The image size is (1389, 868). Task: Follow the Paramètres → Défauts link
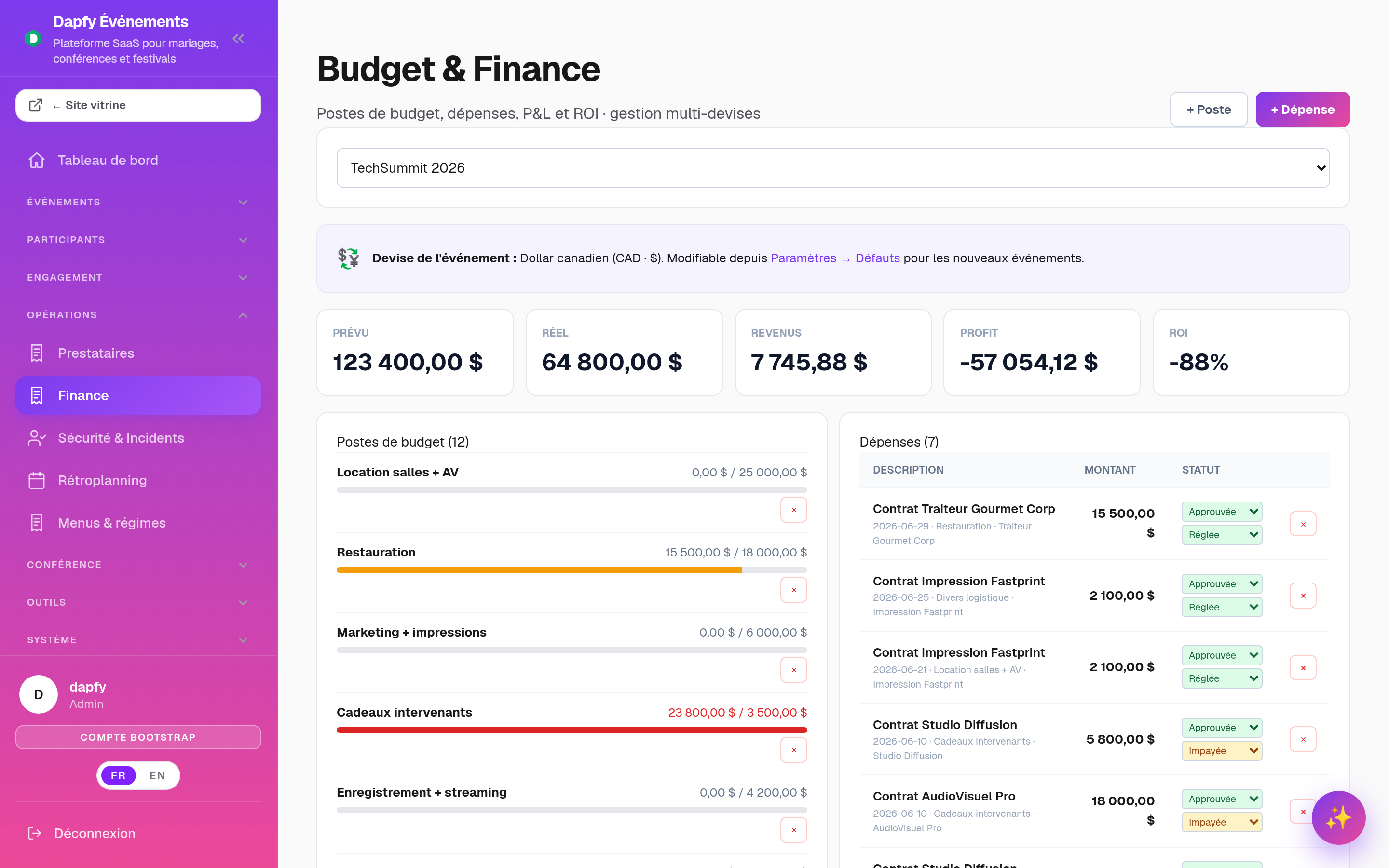click(834, 258)
